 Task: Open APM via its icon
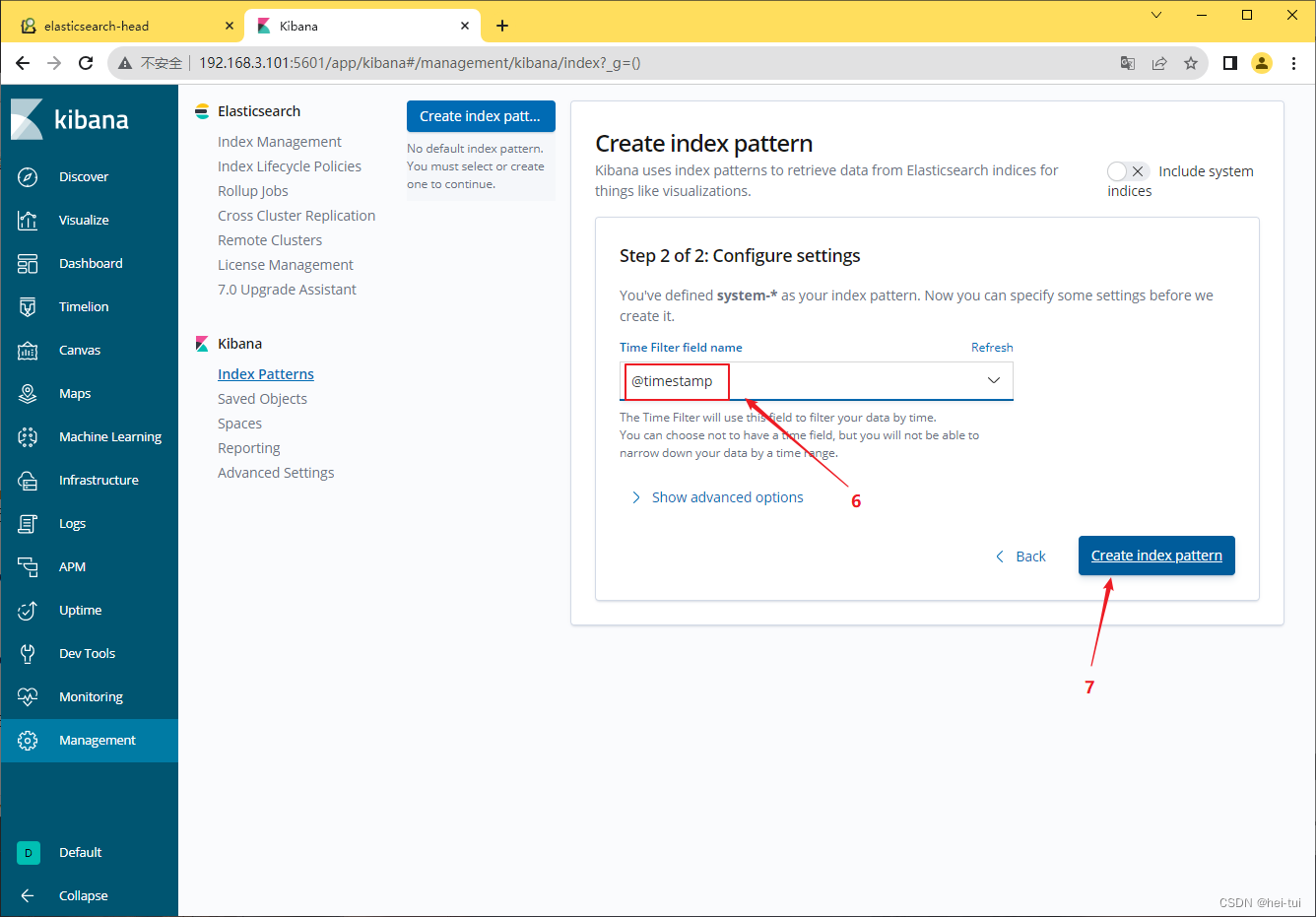tap(28, 567)
